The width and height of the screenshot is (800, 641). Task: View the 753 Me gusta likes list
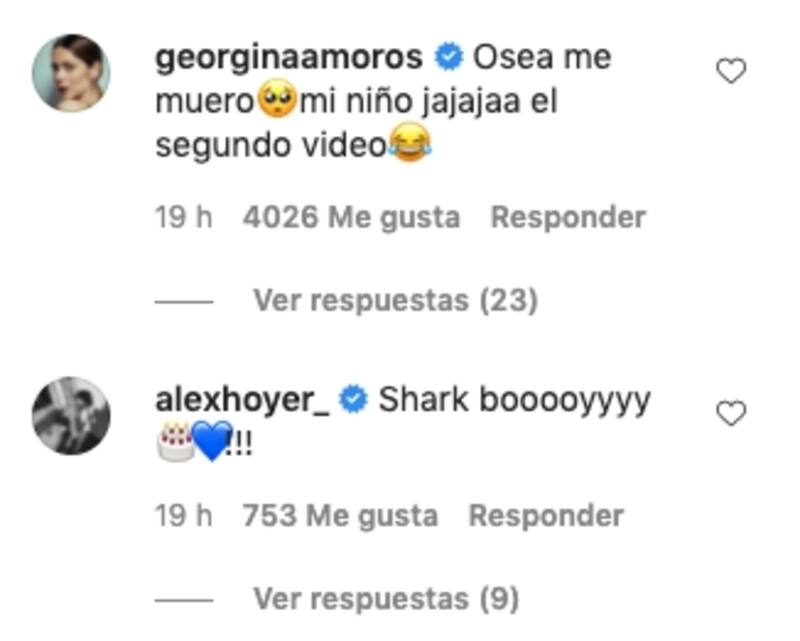click(x=340, y=516)
